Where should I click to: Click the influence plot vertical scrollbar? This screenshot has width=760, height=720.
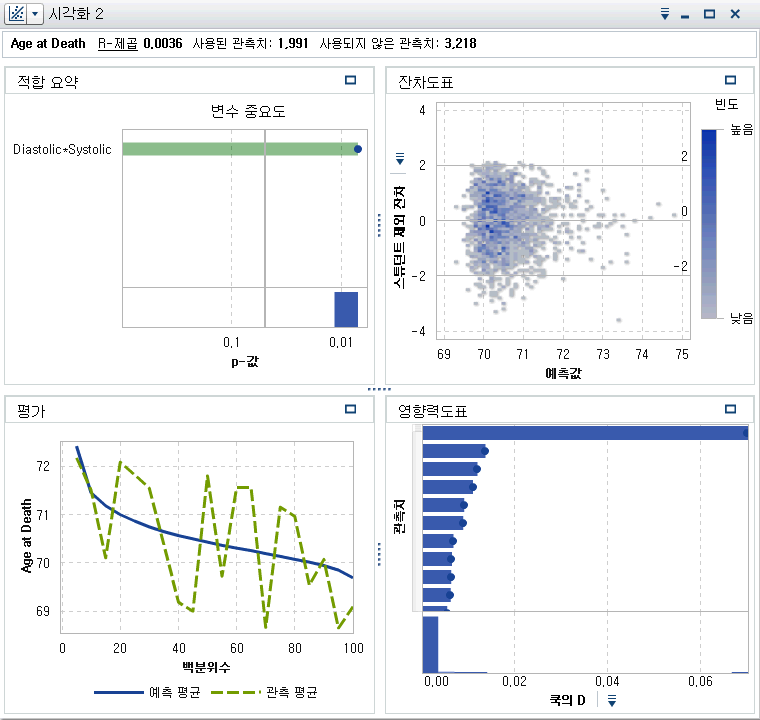(417, 520)
